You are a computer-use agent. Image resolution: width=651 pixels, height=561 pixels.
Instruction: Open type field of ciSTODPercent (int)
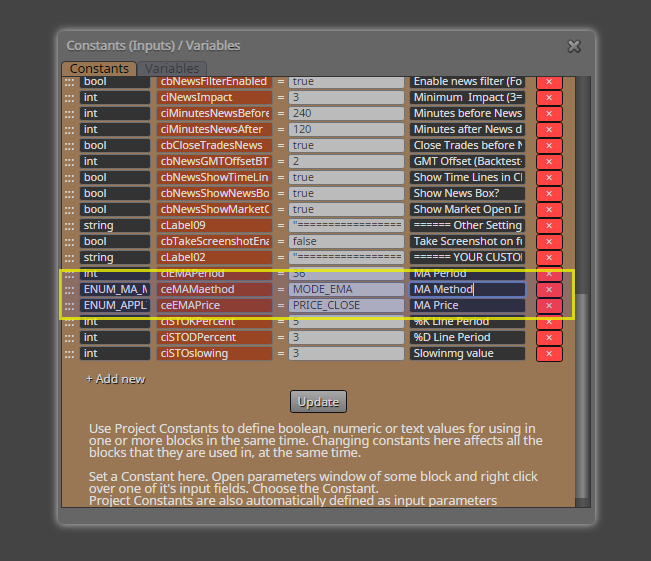(115, 337)
